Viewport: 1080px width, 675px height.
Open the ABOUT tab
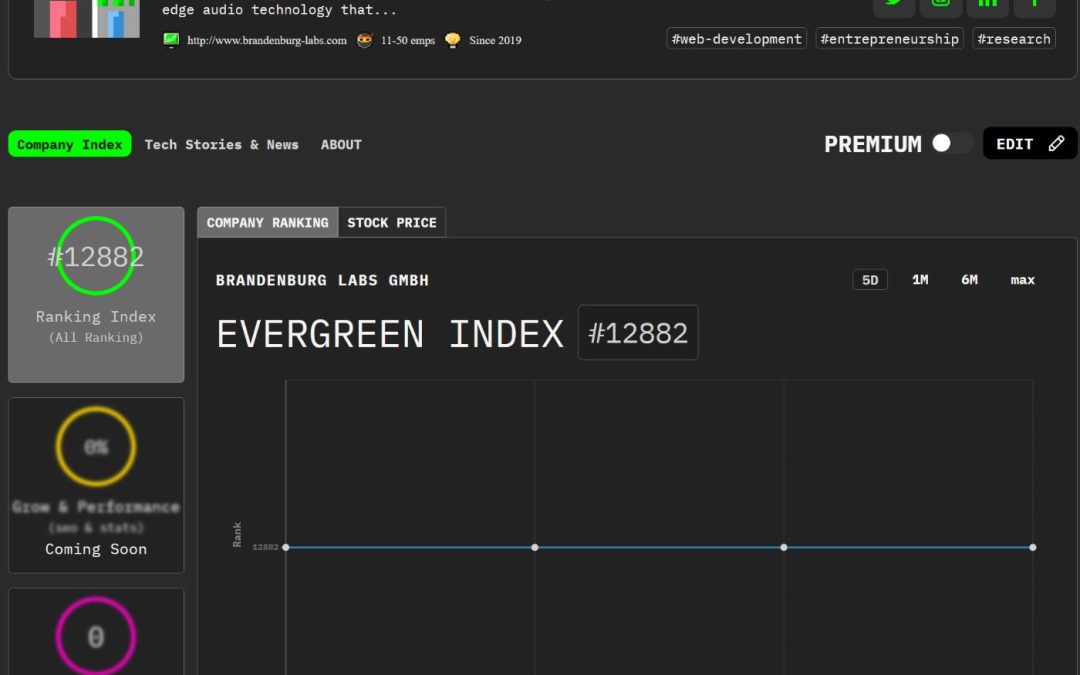[341, 145]
